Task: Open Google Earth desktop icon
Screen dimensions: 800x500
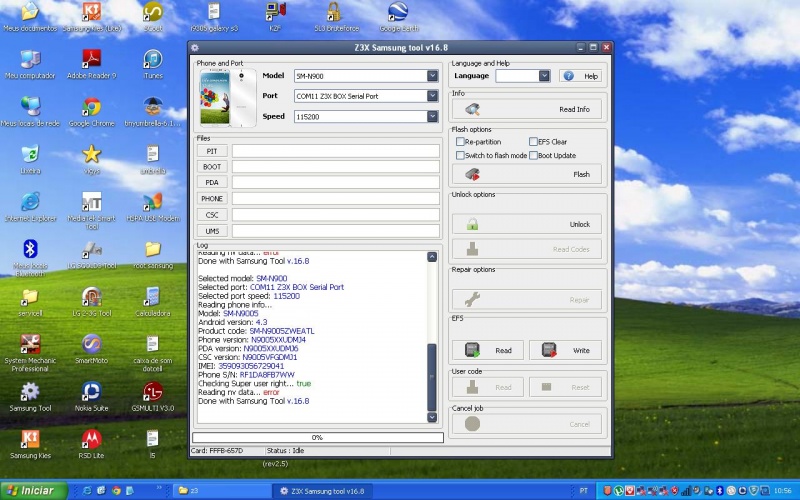Action: click(398, 16)
